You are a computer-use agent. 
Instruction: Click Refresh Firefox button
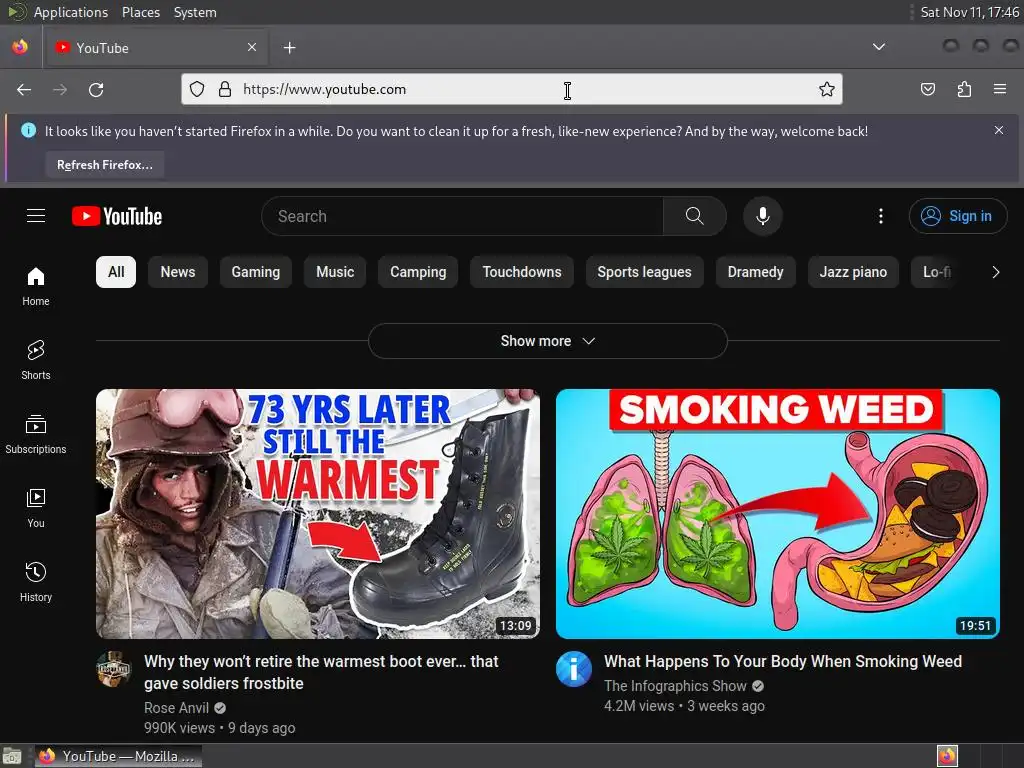(x=104, y=165)
